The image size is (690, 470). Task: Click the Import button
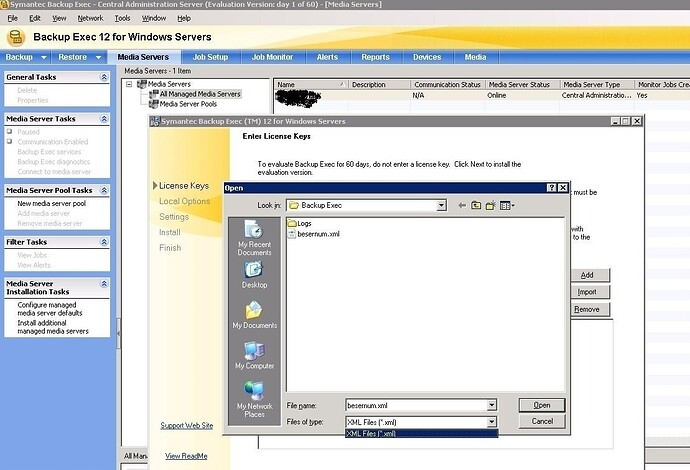[589, 292]
